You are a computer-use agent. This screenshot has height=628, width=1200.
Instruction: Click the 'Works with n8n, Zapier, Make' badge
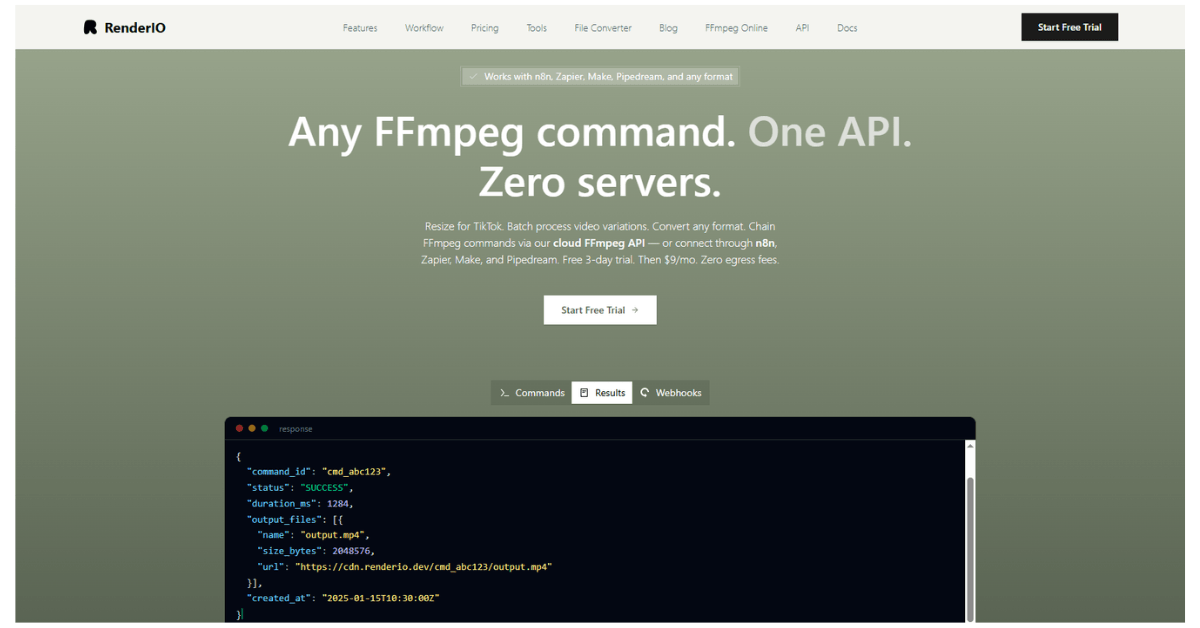(x=600, y=76)
